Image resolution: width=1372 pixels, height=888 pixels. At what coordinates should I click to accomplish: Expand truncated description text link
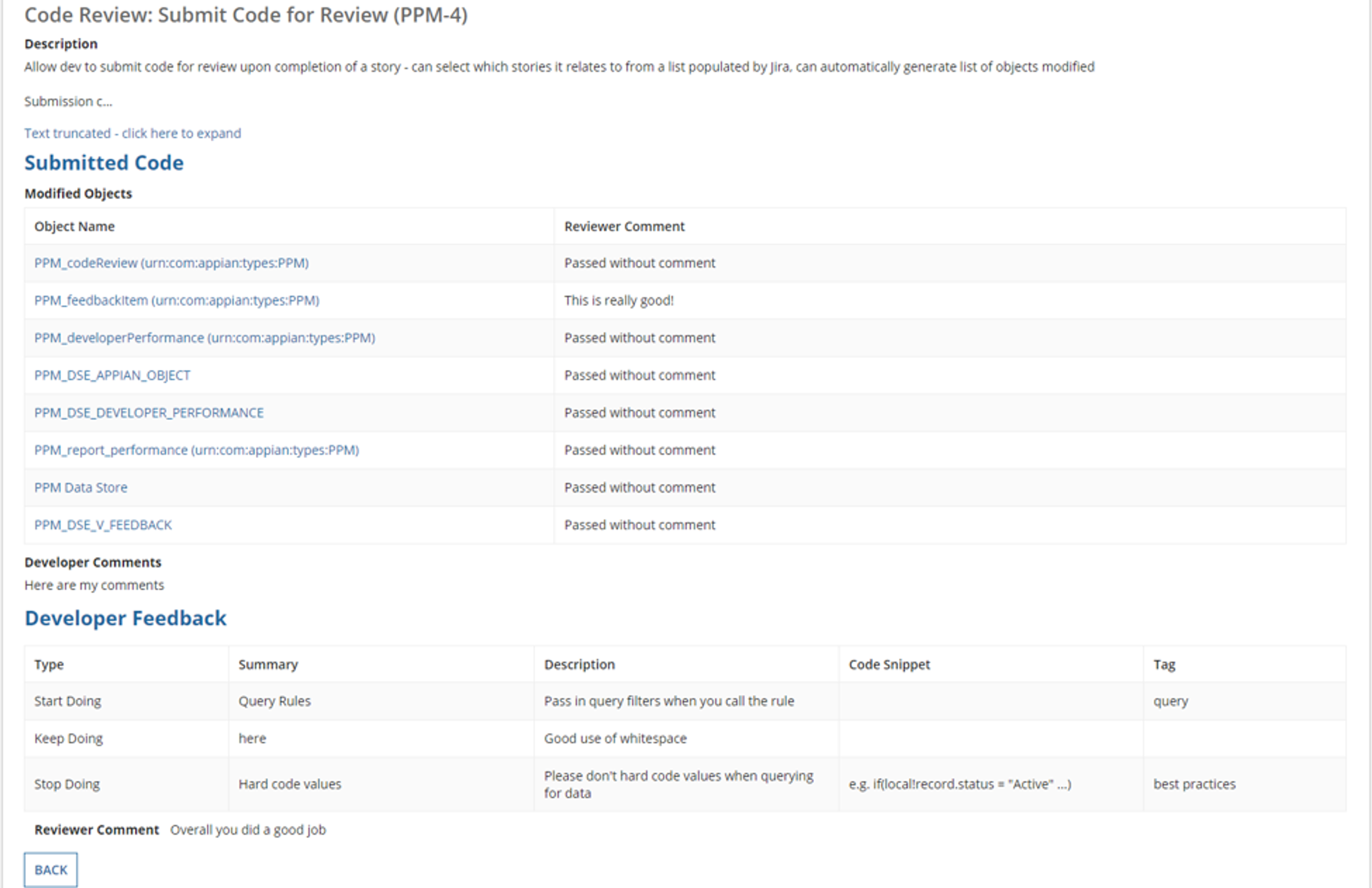pos(133,133)
